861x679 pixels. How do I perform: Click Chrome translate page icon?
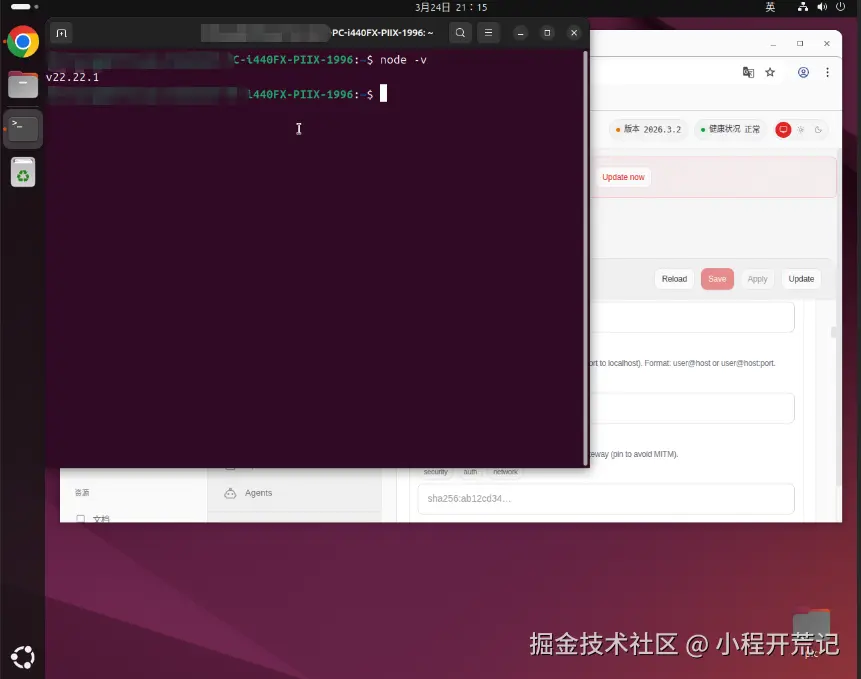748,72
